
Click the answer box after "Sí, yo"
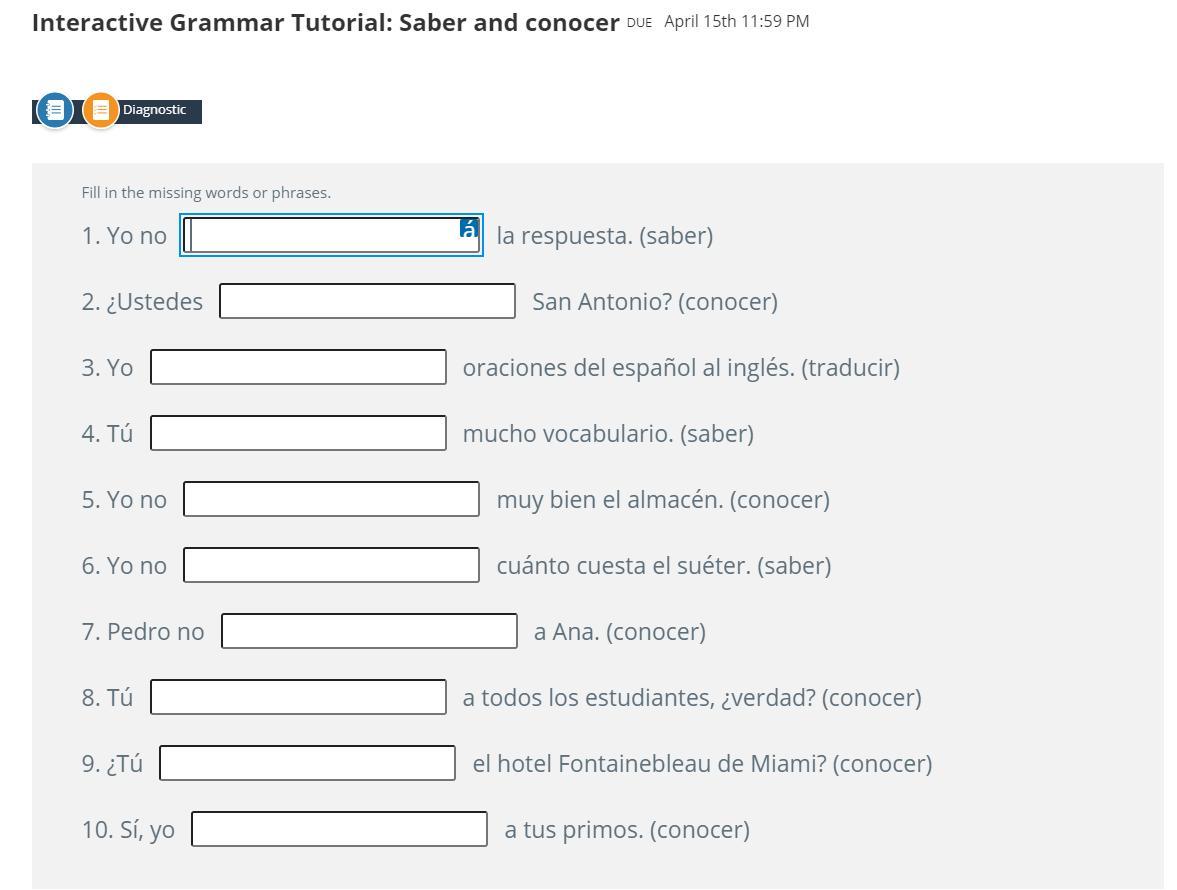339,830
